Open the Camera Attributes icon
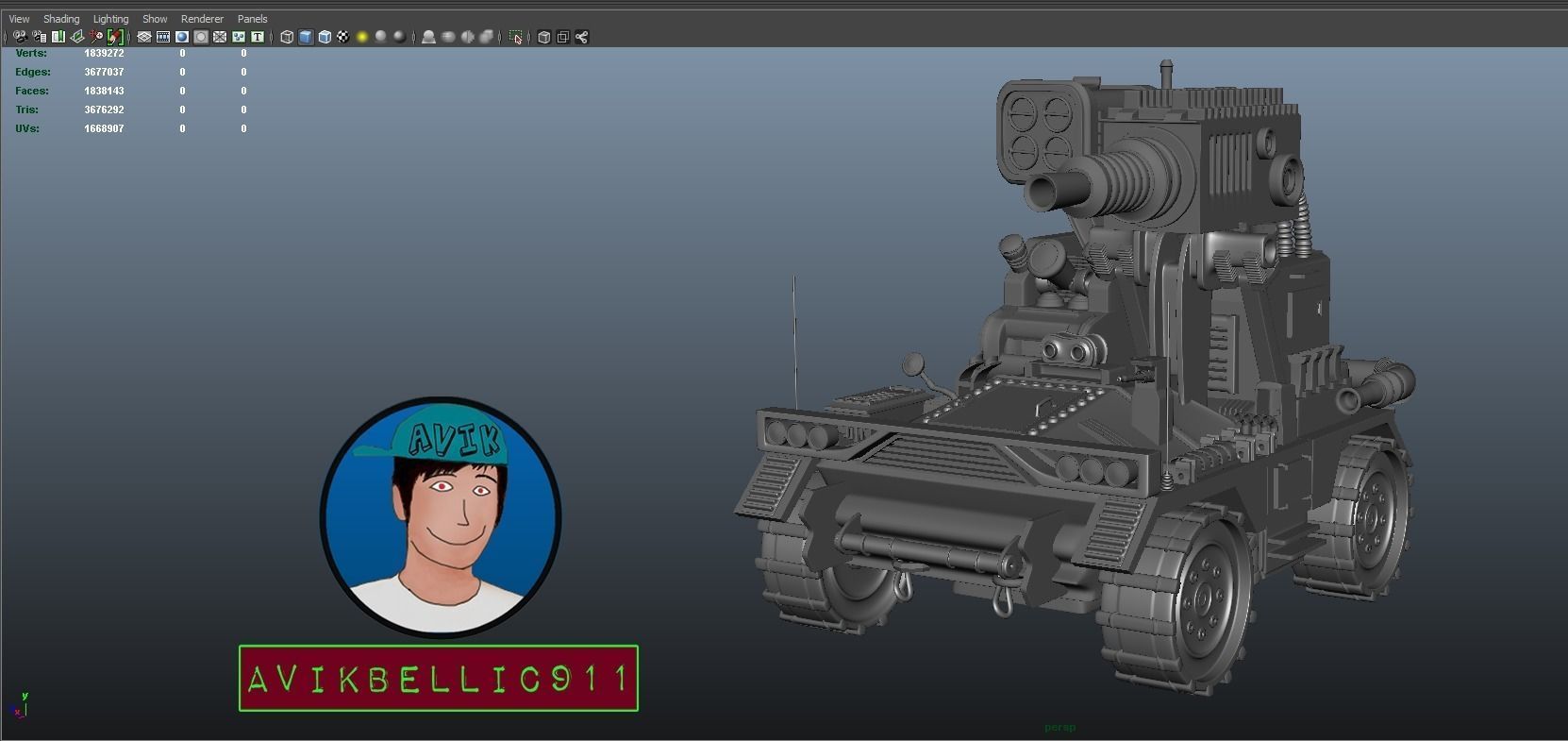 pos(39,37)
